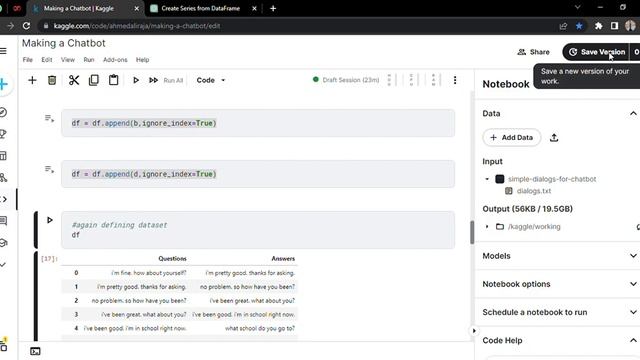Delete the selected cell with trash icon
Image resolution: width=640 pixels, height=360 pixels.
52,80
